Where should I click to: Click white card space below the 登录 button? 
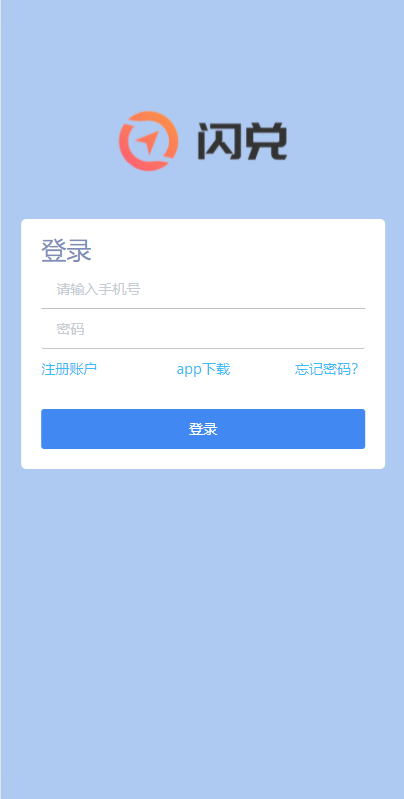pyautogui.click(x=203, y=459)
